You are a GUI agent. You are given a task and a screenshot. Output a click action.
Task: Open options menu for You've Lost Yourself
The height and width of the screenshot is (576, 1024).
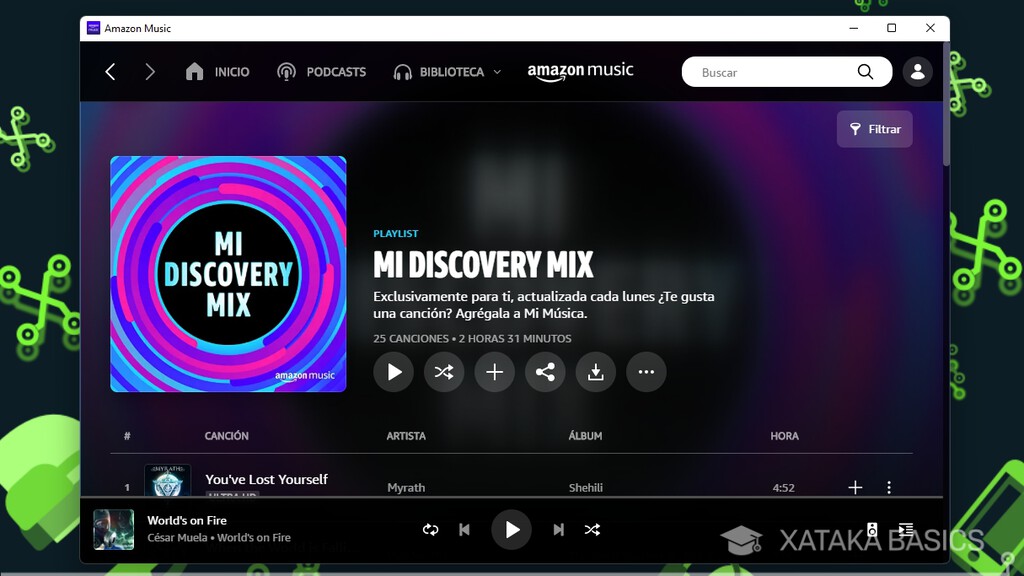pyautogui.click(x=889, y=487)
